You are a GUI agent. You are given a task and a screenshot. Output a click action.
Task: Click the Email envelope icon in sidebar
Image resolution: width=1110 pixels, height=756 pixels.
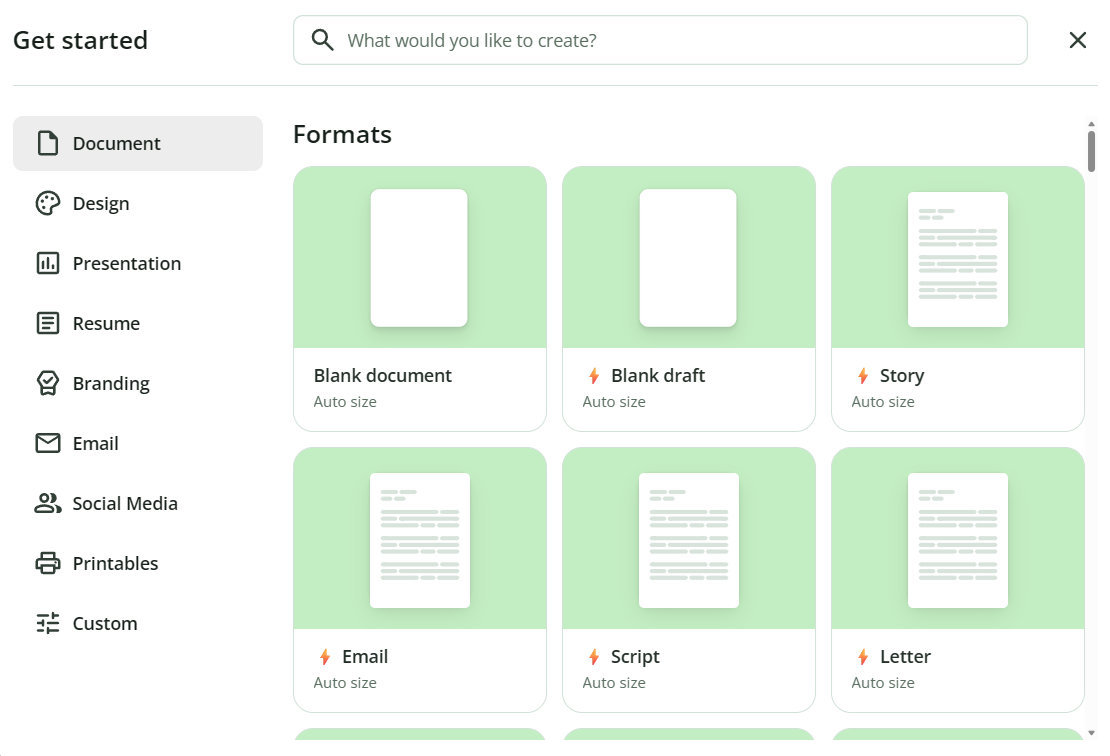tap(47, 443)
